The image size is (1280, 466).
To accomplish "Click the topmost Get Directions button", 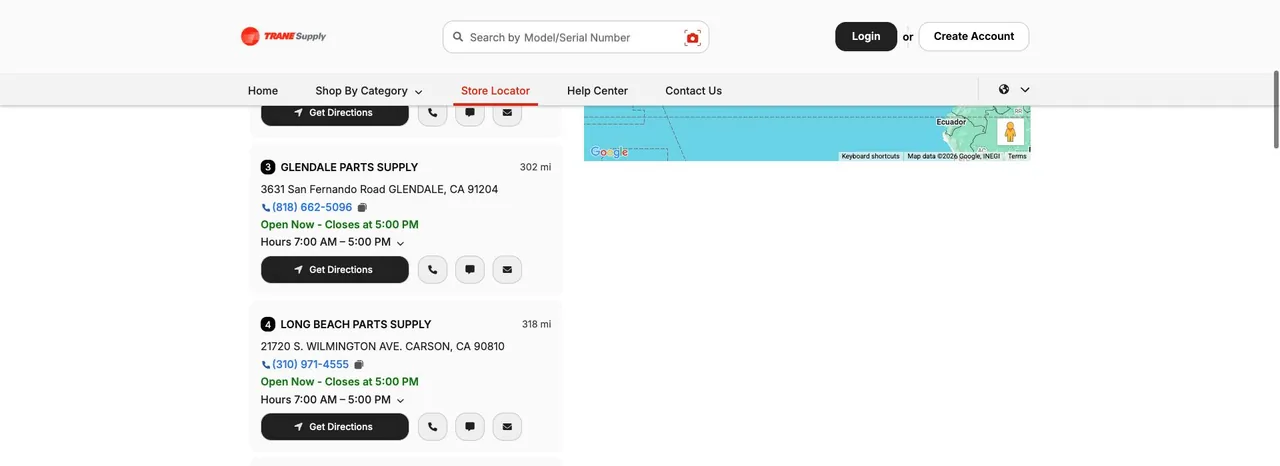I will pyautogui.click(x=335, y=113).
